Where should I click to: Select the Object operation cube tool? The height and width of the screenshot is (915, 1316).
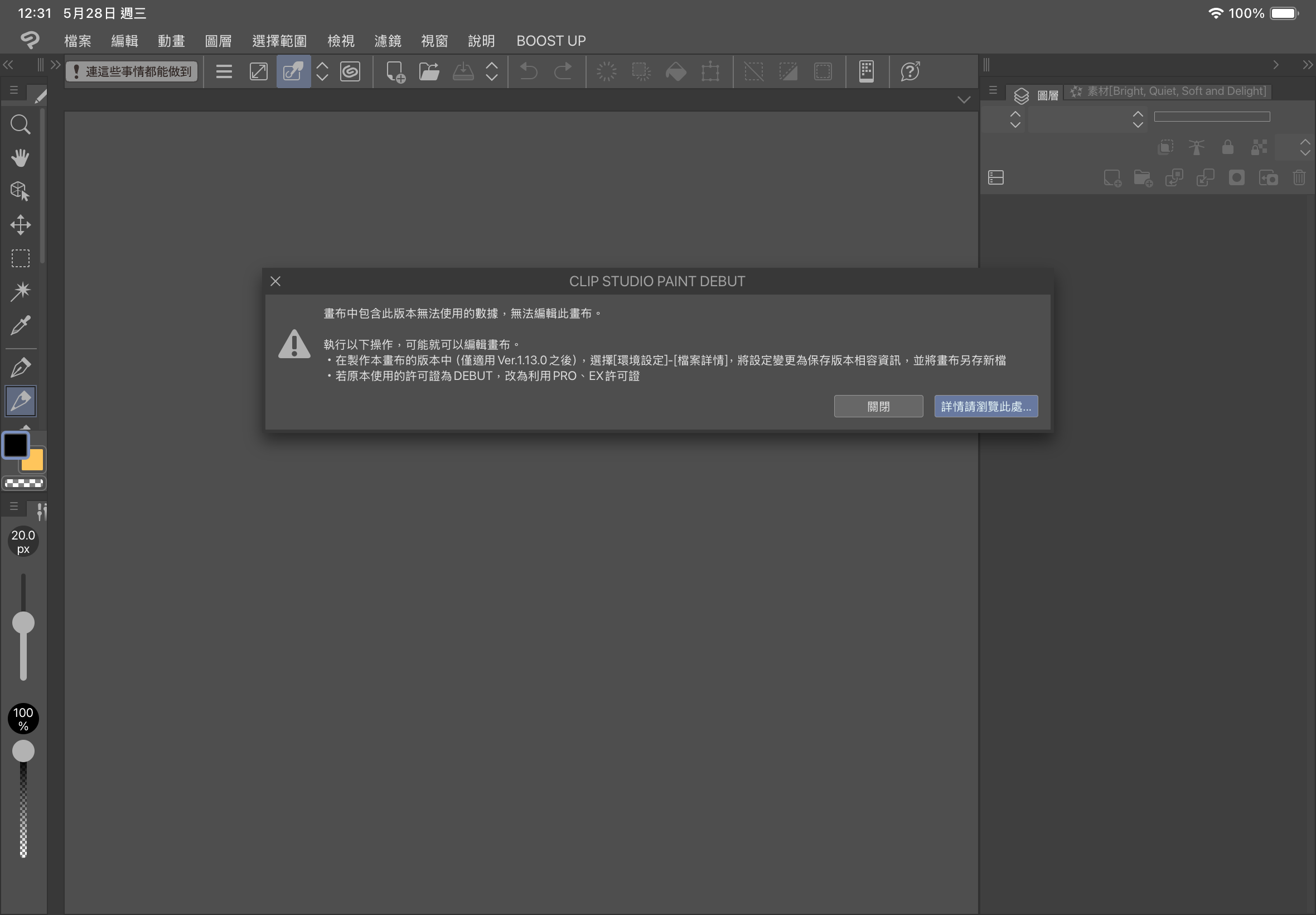tap(21, 191)
